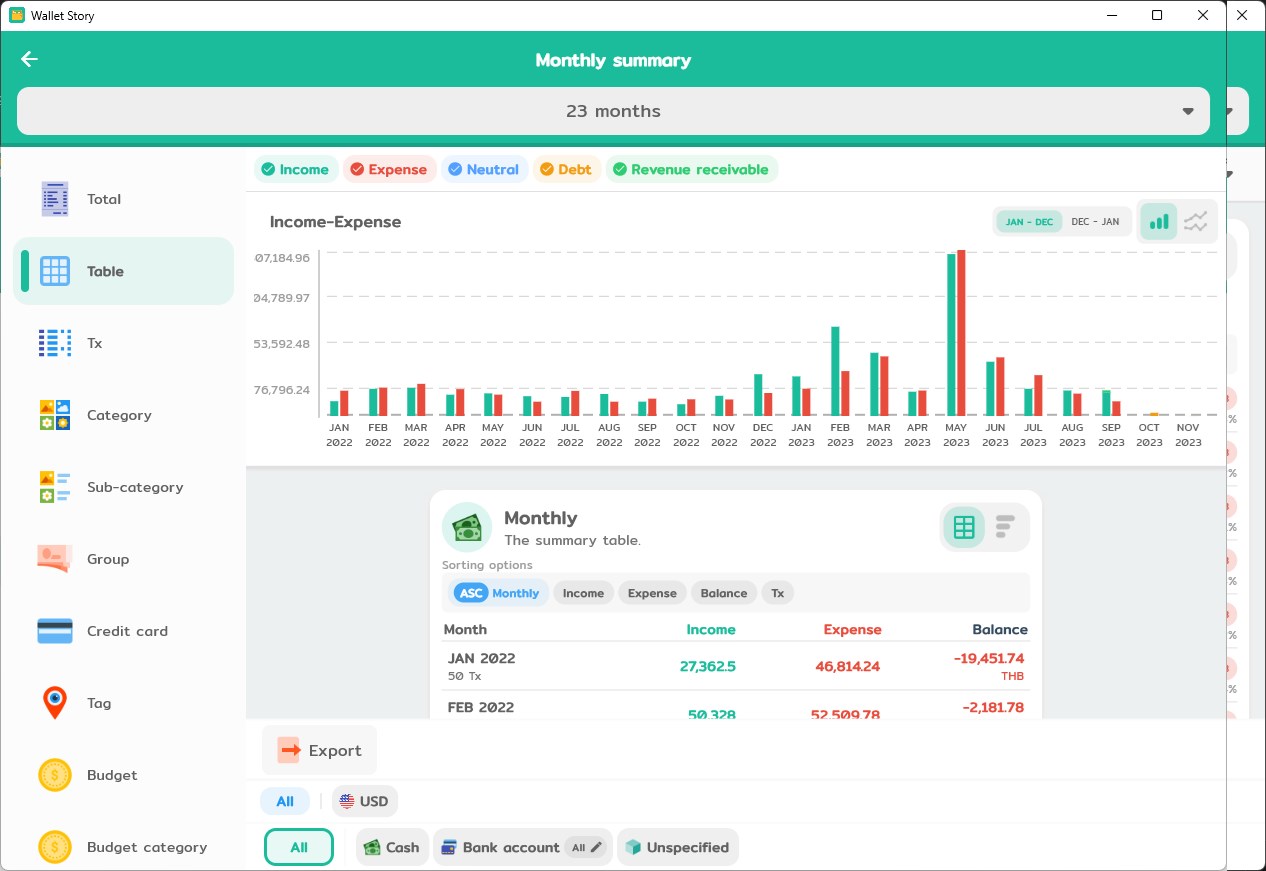Click the Tag location pin icon
Viewport: 1266px width, 871px height.
[55, 703]
